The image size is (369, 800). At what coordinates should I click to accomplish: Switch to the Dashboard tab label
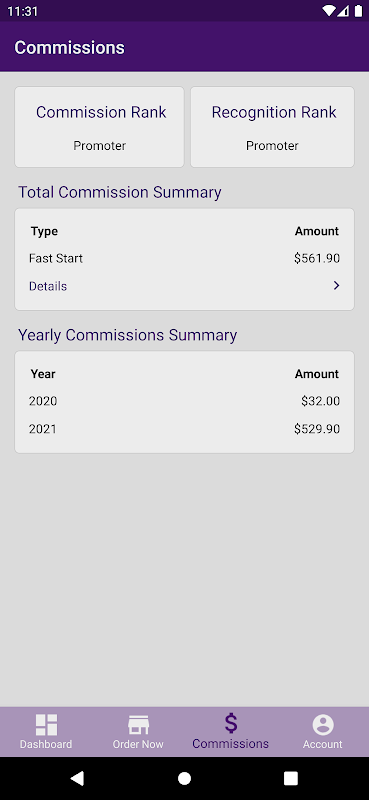(x=46, y=744)
